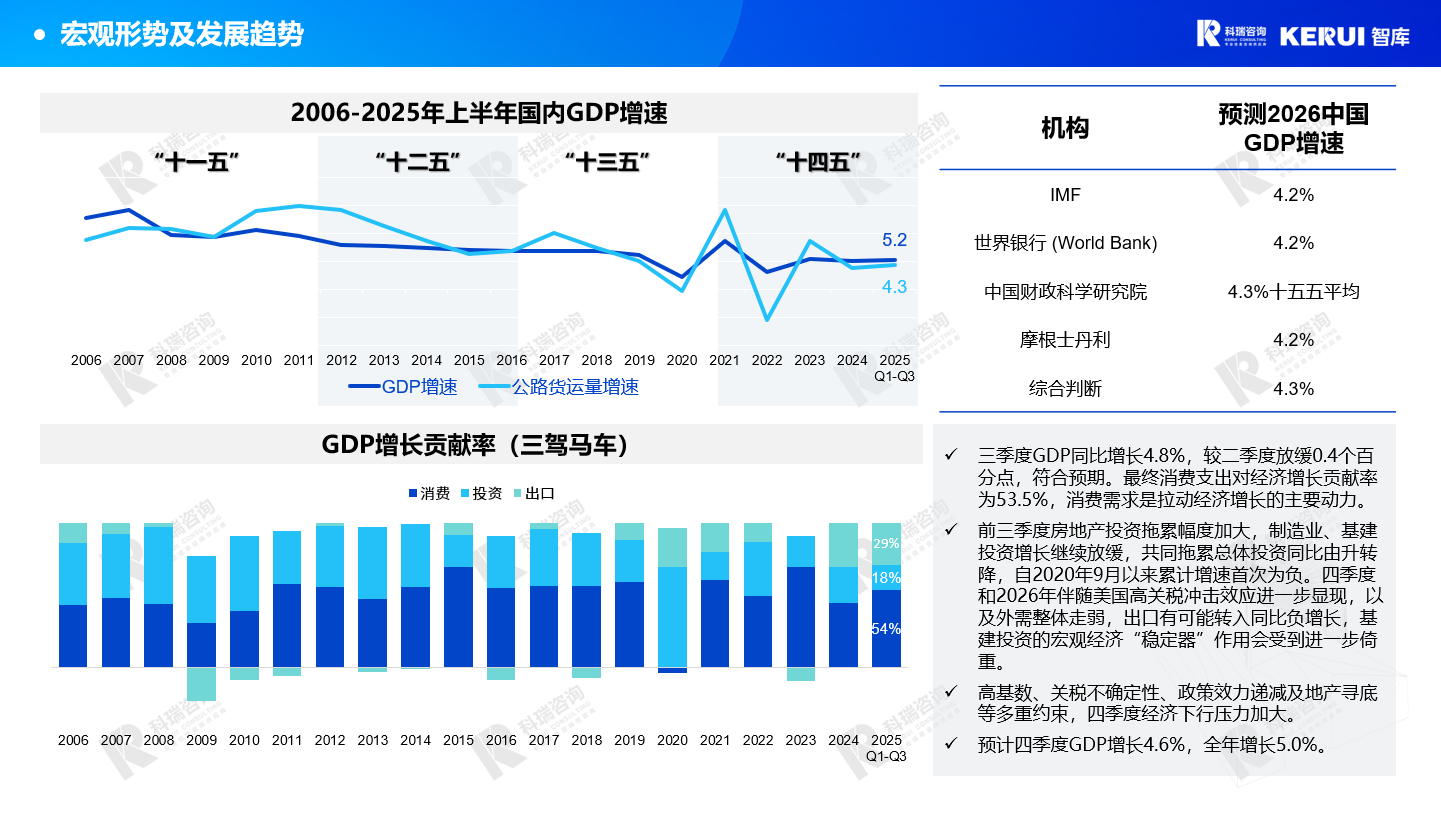Select the 2006-2025年上半年国内GDP增速 chart title
1441x815 pixels.
pos(478,113)
